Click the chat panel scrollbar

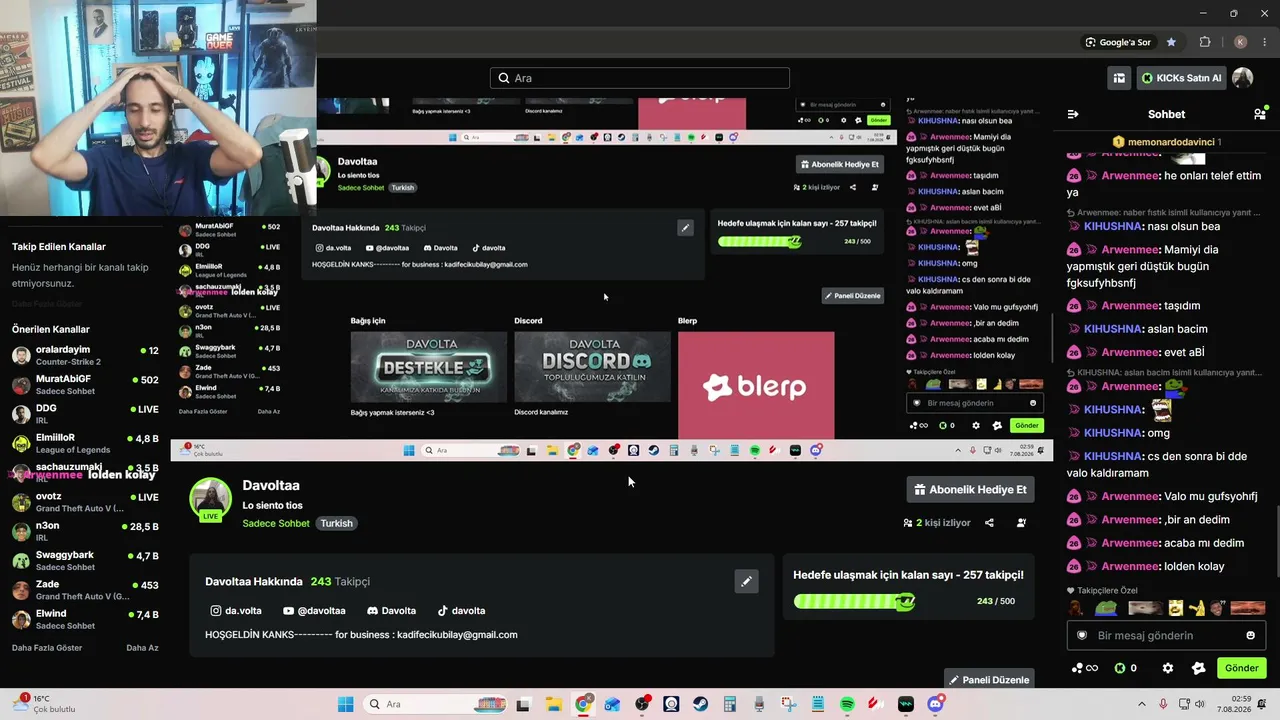[x=1276, y=541]
